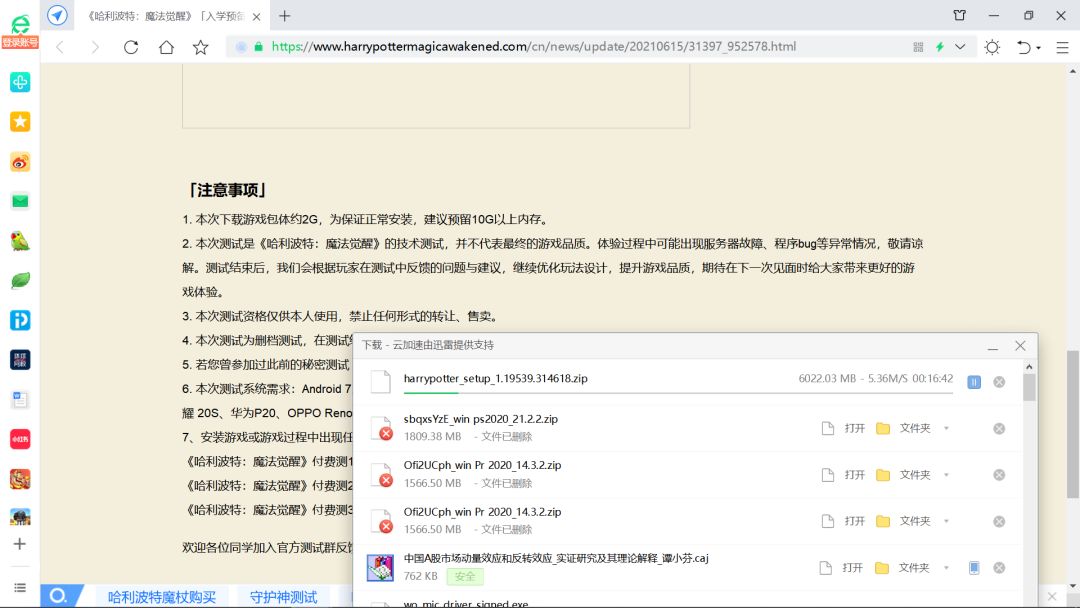Open the Xiaohongshu red sidebar icon
The width and height of the screenshot is (1080, 608).
point(20,439)
